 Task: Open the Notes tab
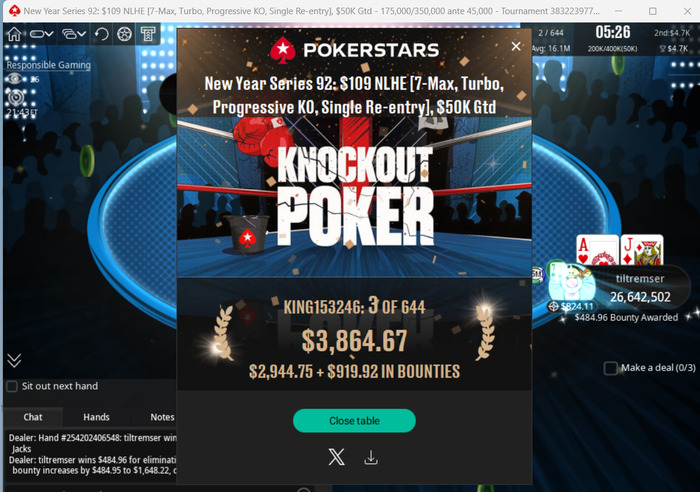pyautogui.click(x=162, y=417)
